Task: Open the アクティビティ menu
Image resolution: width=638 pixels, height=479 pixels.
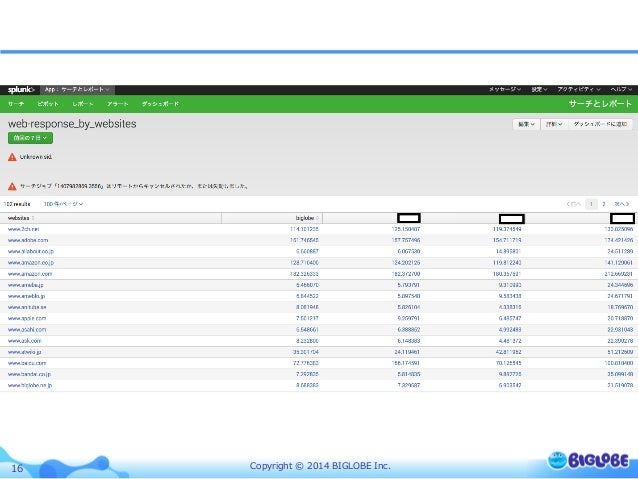Action: [579, 90]
